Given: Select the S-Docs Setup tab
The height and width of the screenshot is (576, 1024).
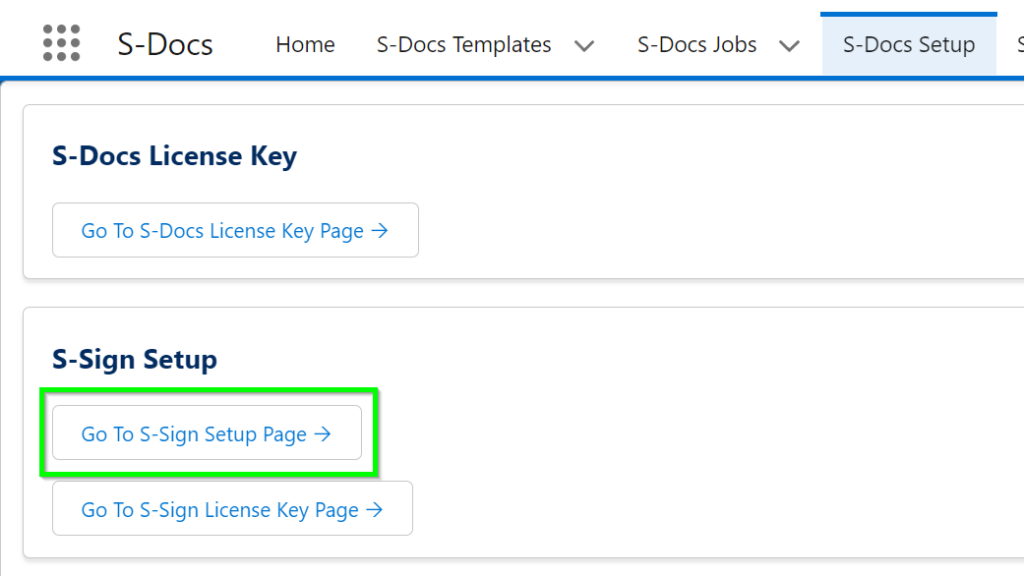Looking at the screenshot, I should (908, 44).
